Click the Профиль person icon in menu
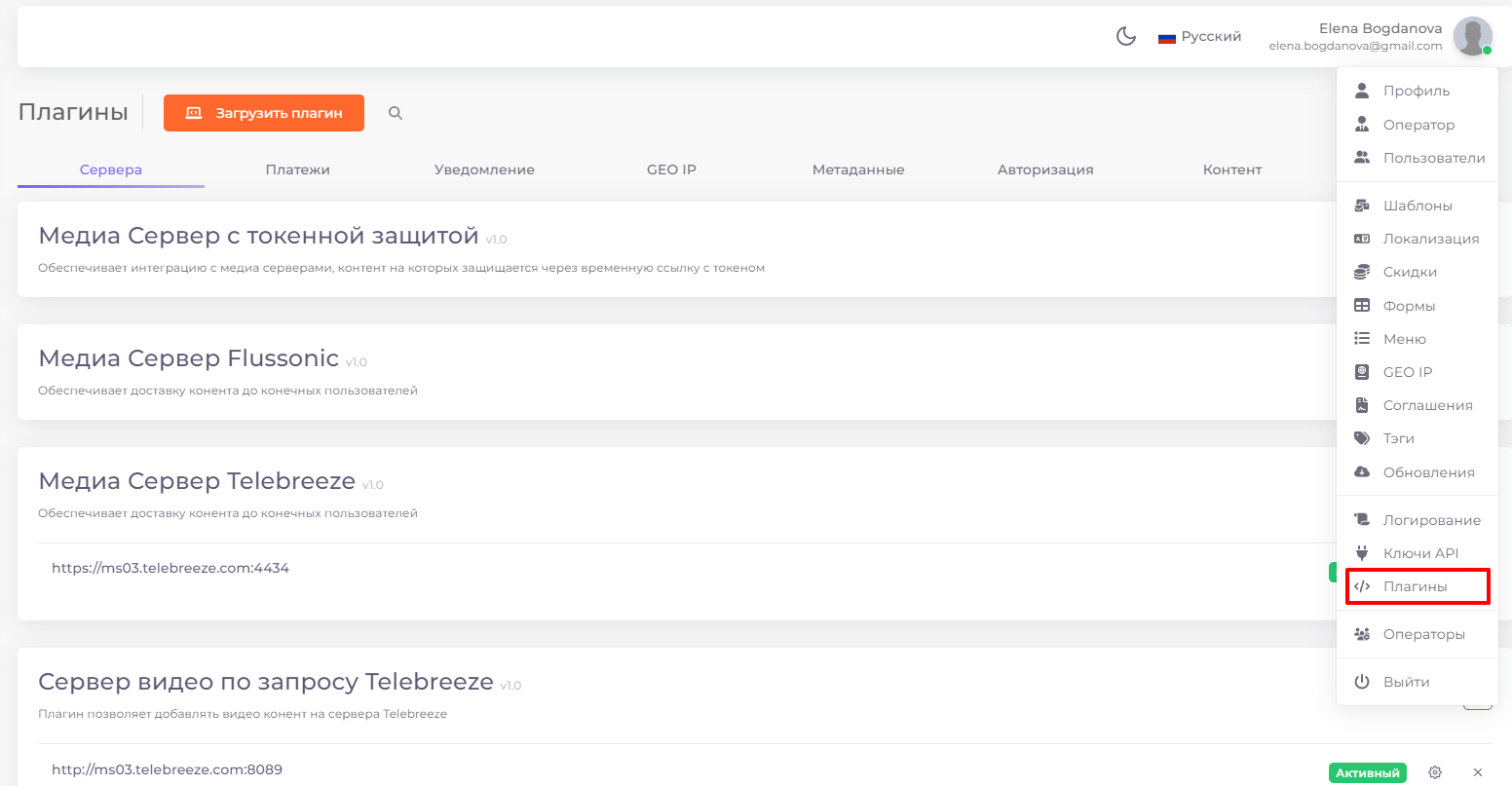The height and width of the screenshot is (786, 1512). click(1362, 91)
